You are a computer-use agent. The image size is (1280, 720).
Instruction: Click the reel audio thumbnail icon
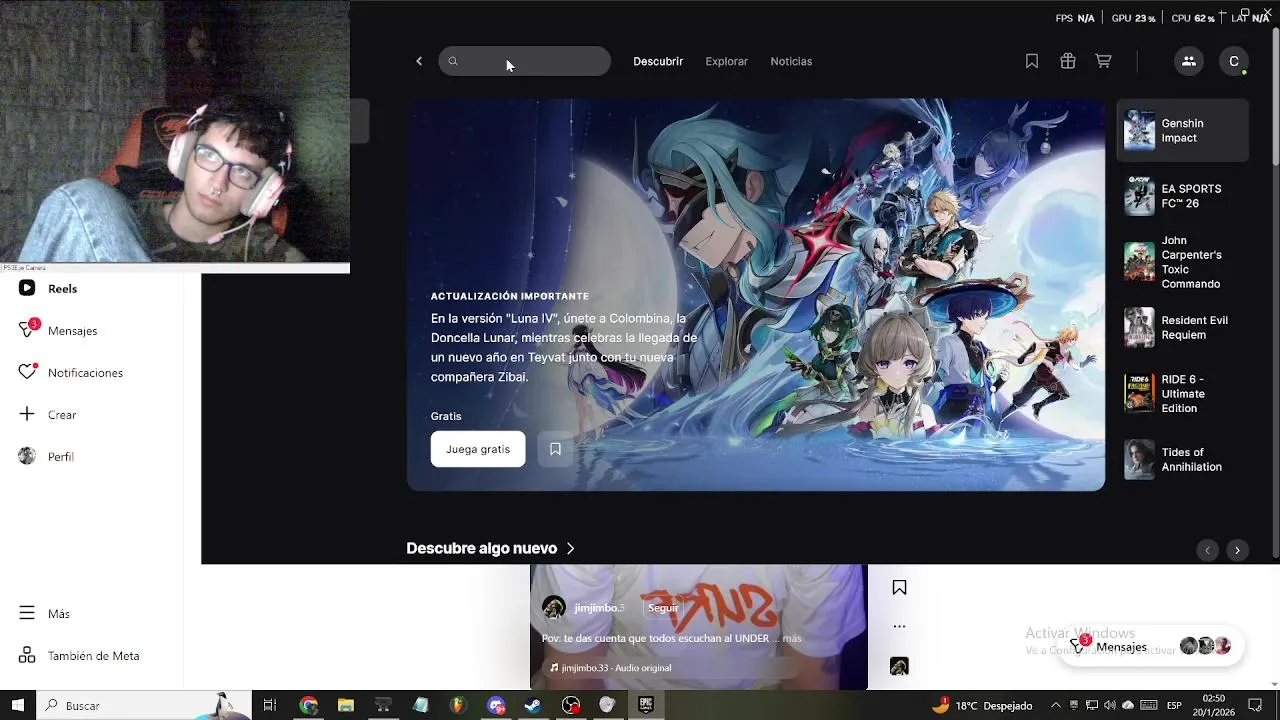pos(899,666)
